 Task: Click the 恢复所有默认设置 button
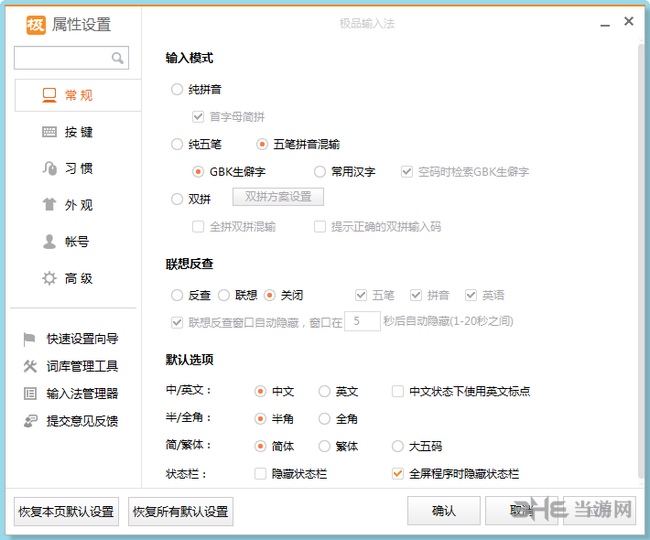point(180,511)
